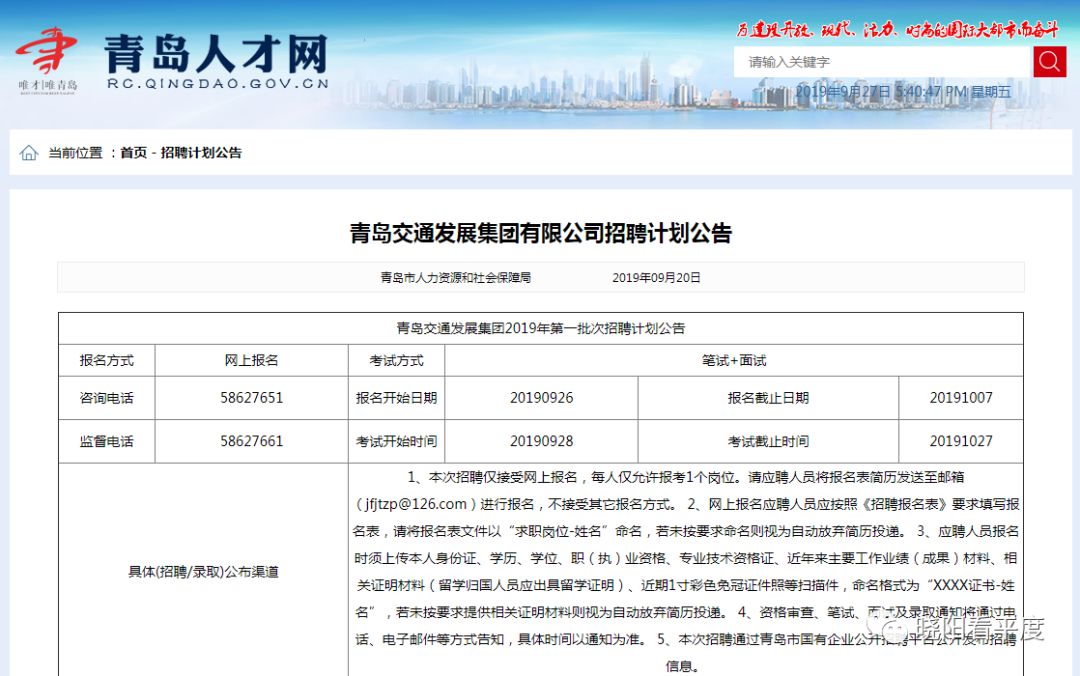Click the home icon in breadcrumb

[x=29, y=153]
